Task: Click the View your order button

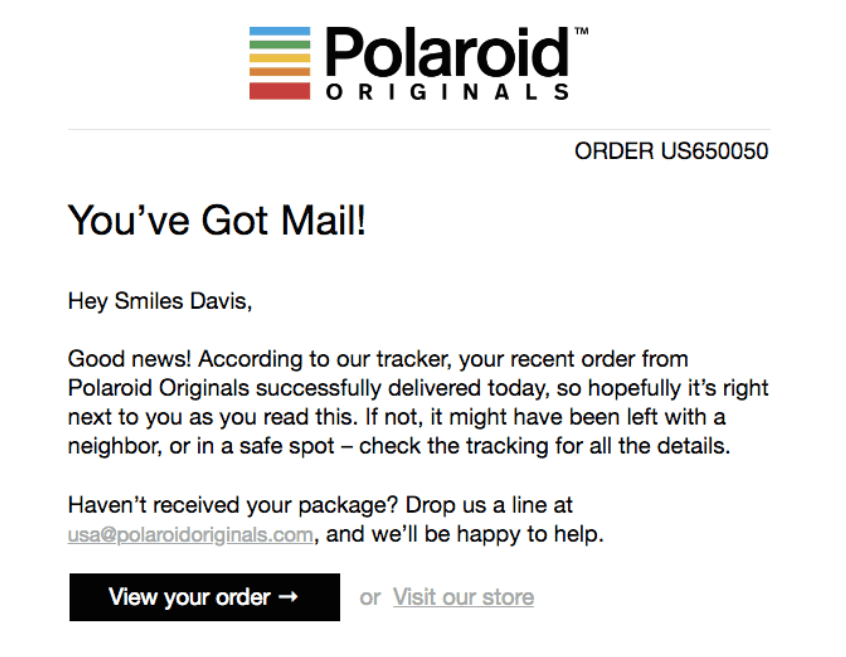Action: (x=204, y=597)
